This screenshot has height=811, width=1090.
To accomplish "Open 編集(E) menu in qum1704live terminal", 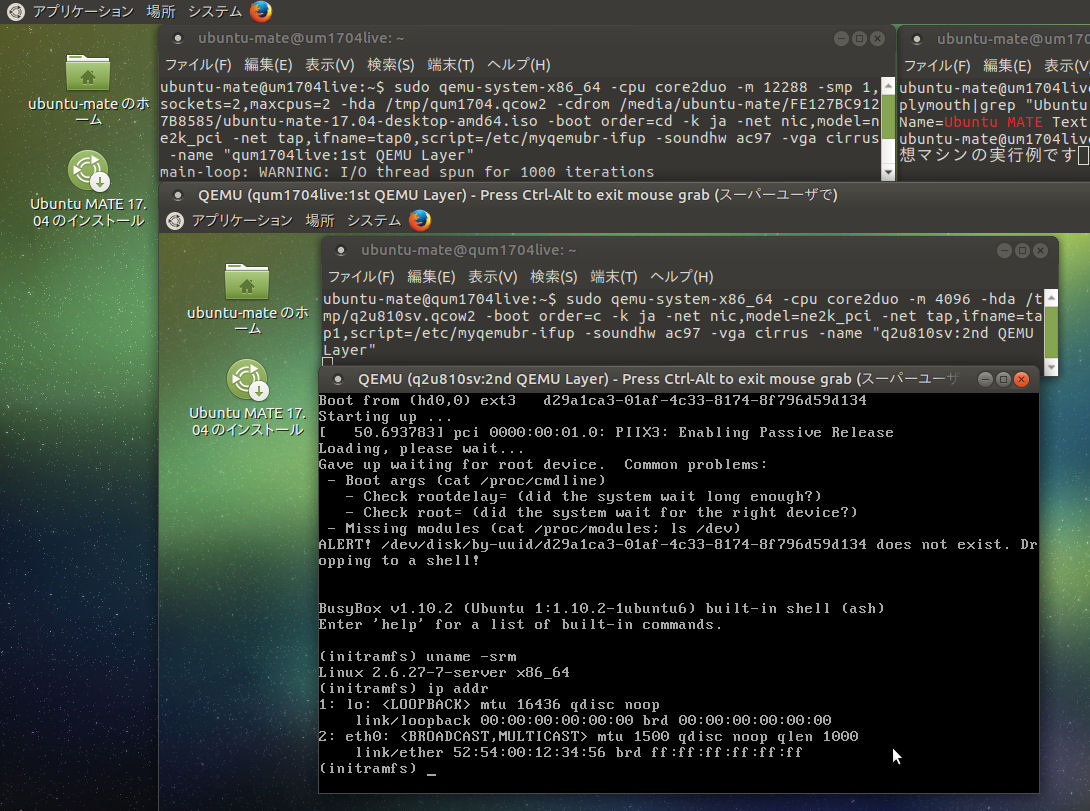I will coord(431,277).
